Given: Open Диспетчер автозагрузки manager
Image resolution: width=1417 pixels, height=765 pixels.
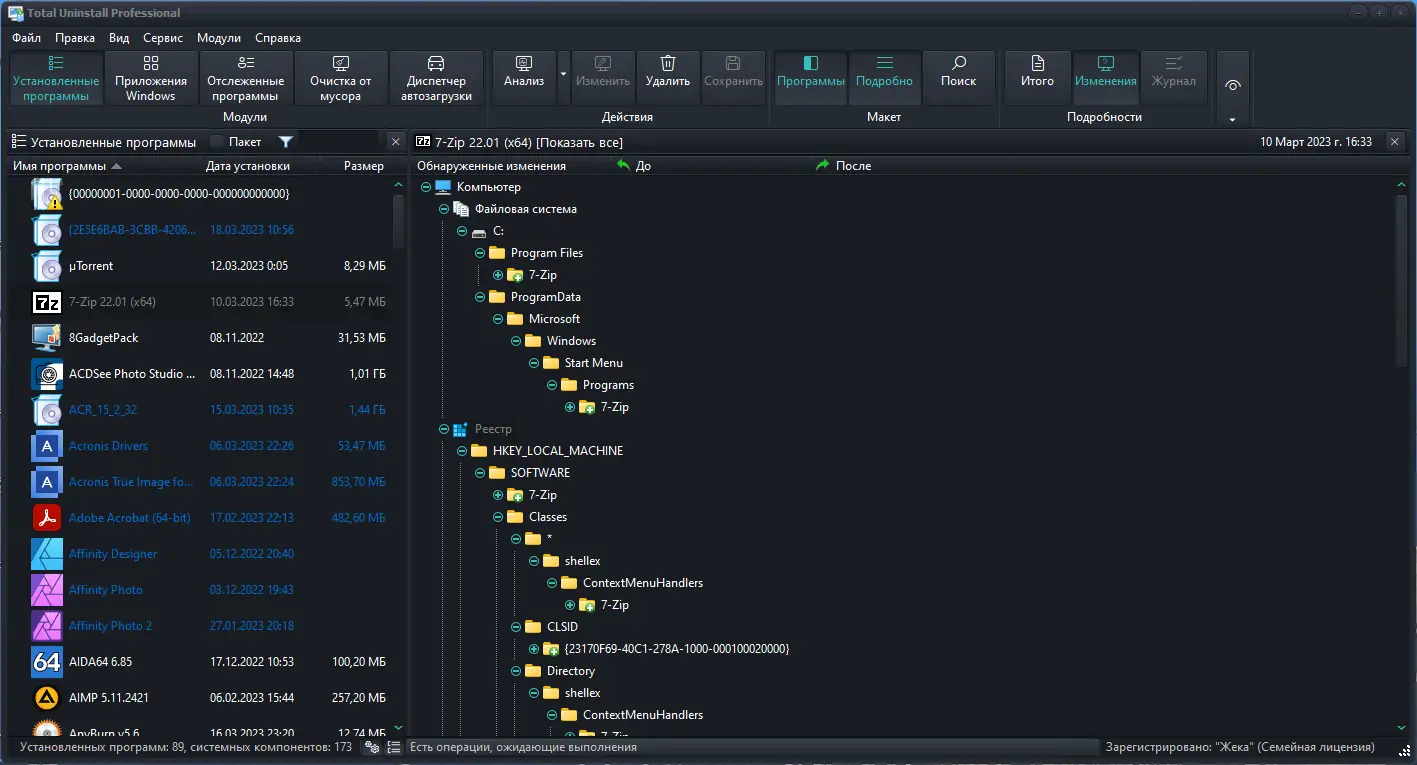Looking at the screenshot, I should coord(436,78).
